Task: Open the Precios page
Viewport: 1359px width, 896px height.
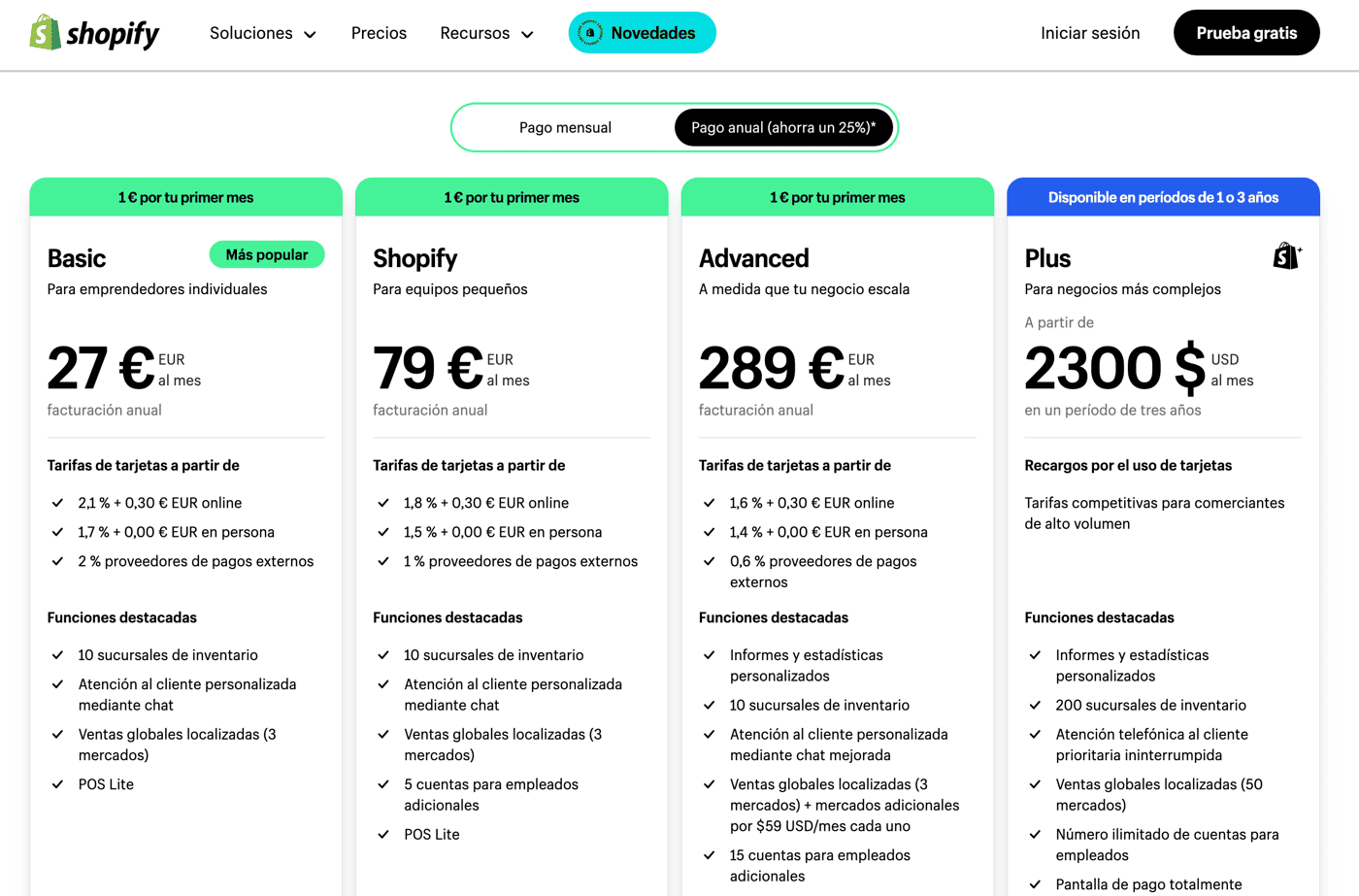Action: [379, 33]
